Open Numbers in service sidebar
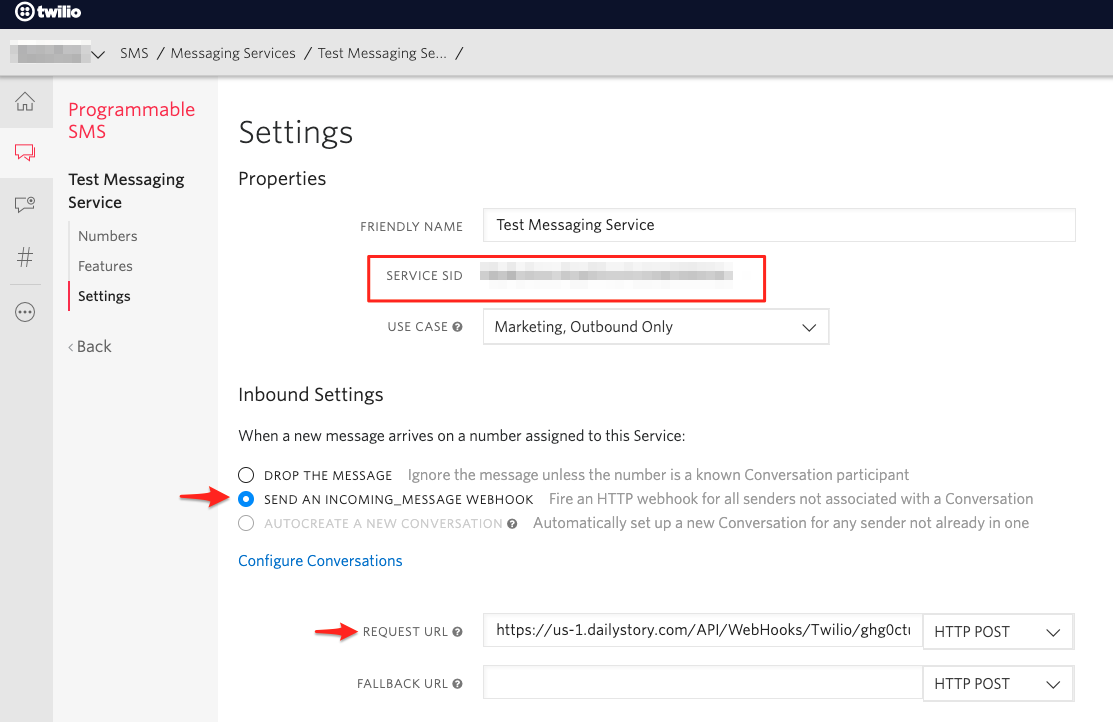Screen dimensions: 1113x722 point(108,236)
